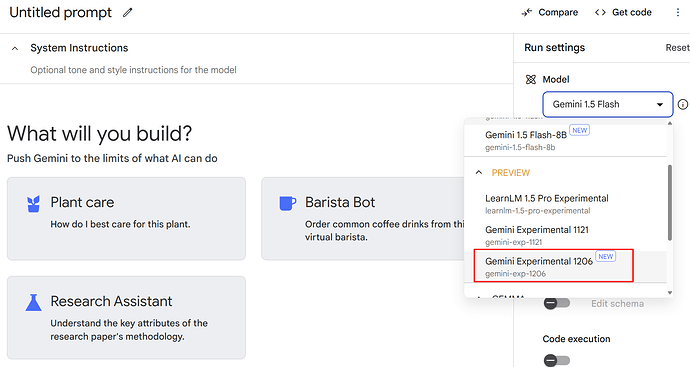Open the three-dot overflow menu
Image resolution: width=690 pixels, height=367 pixels.
coord(678,12)
